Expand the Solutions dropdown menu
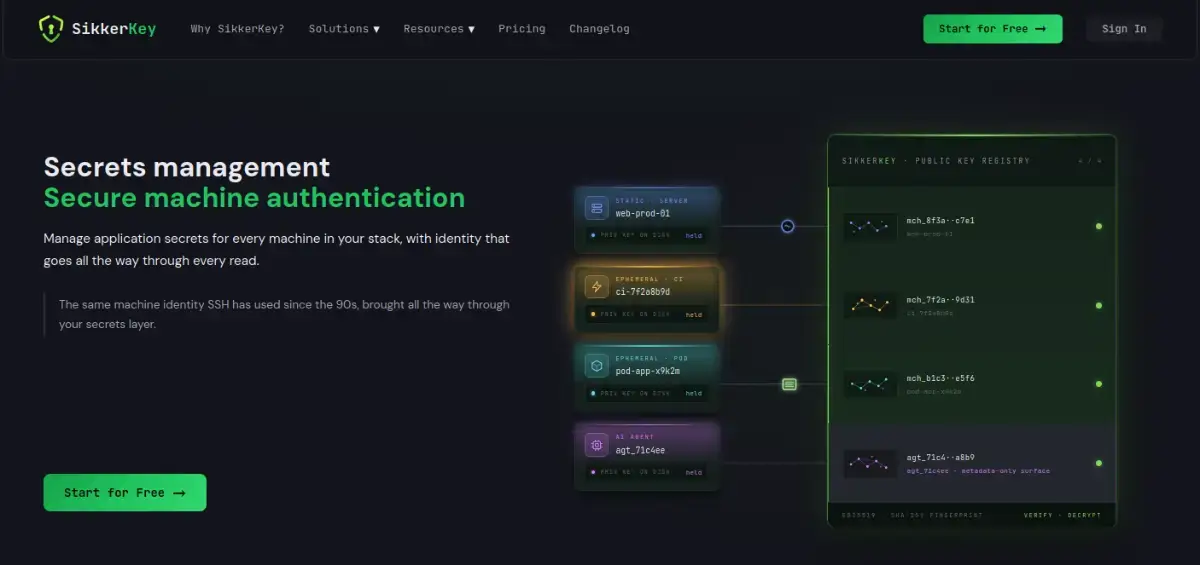Viewport: 1200px width, 565px height. (x=344, y=29)
